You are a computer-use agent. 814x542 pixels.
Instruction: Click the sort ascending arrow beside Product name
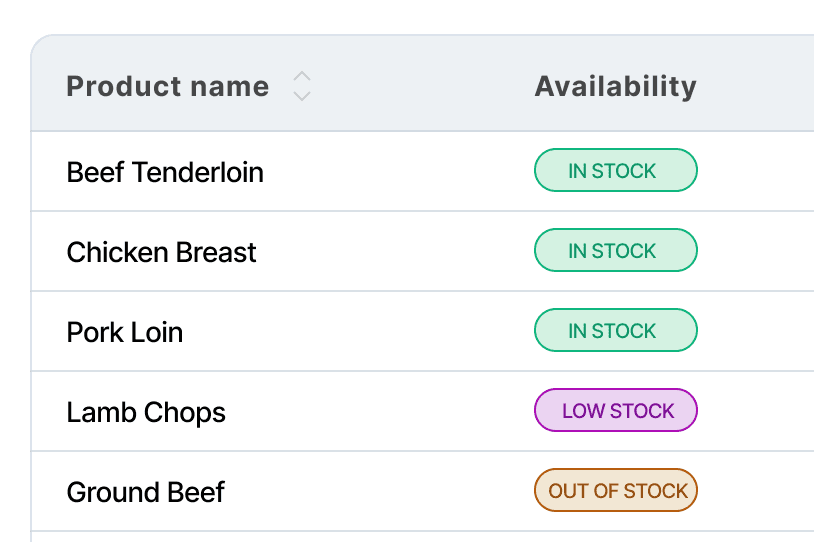(x=302, y=77)
